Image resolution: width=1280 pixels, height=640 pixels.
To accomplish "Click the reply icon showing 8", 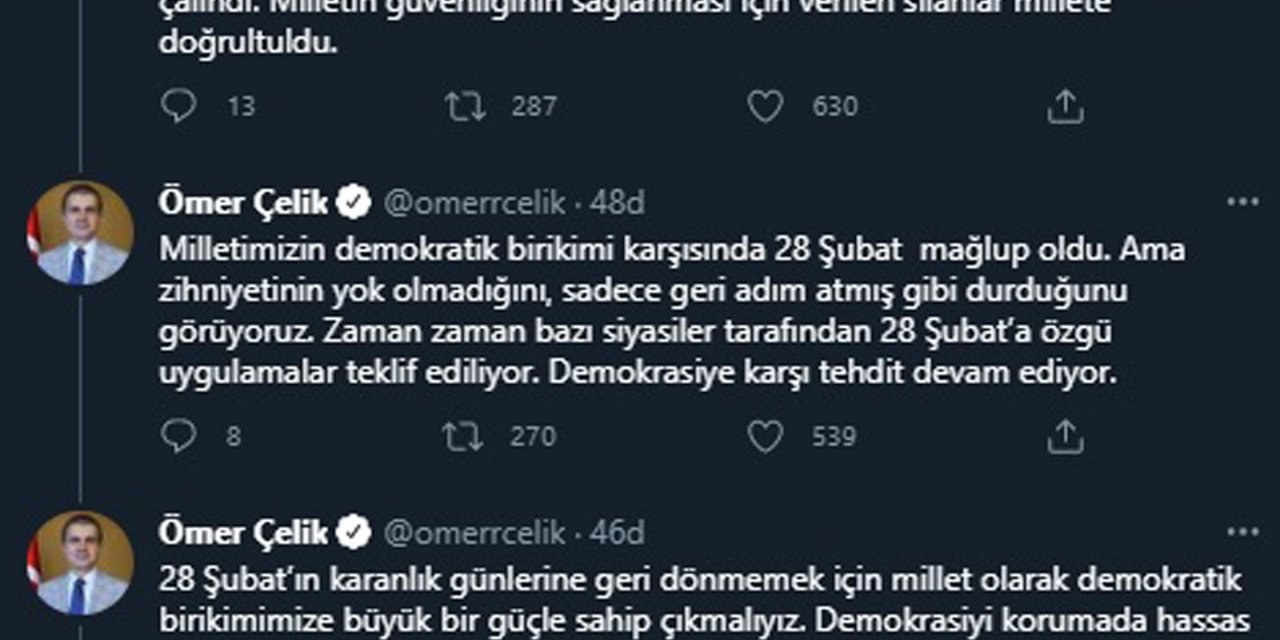I will 181,436.
